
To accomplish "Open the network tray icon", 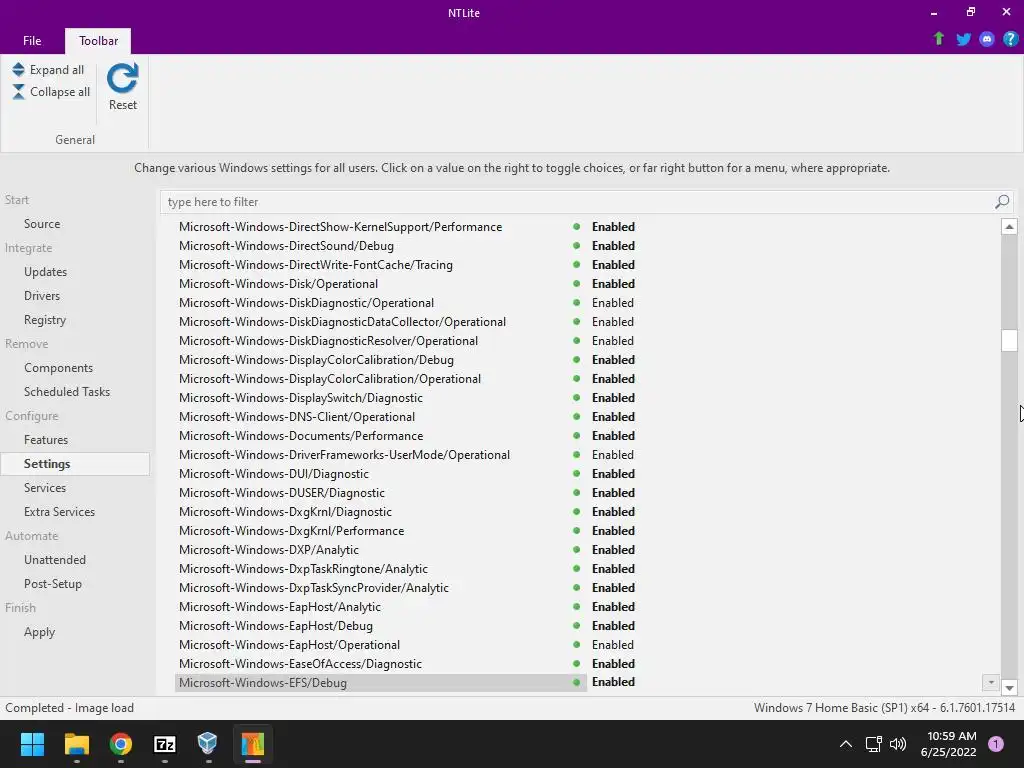I will (873, 744).
